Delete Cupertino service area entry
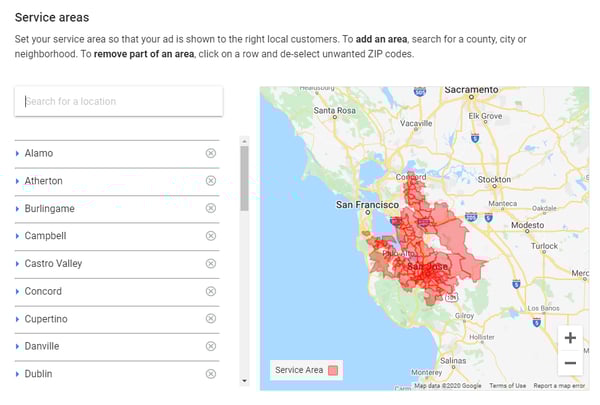The width and height of the screenshot is (600, 405). point(210,318)
